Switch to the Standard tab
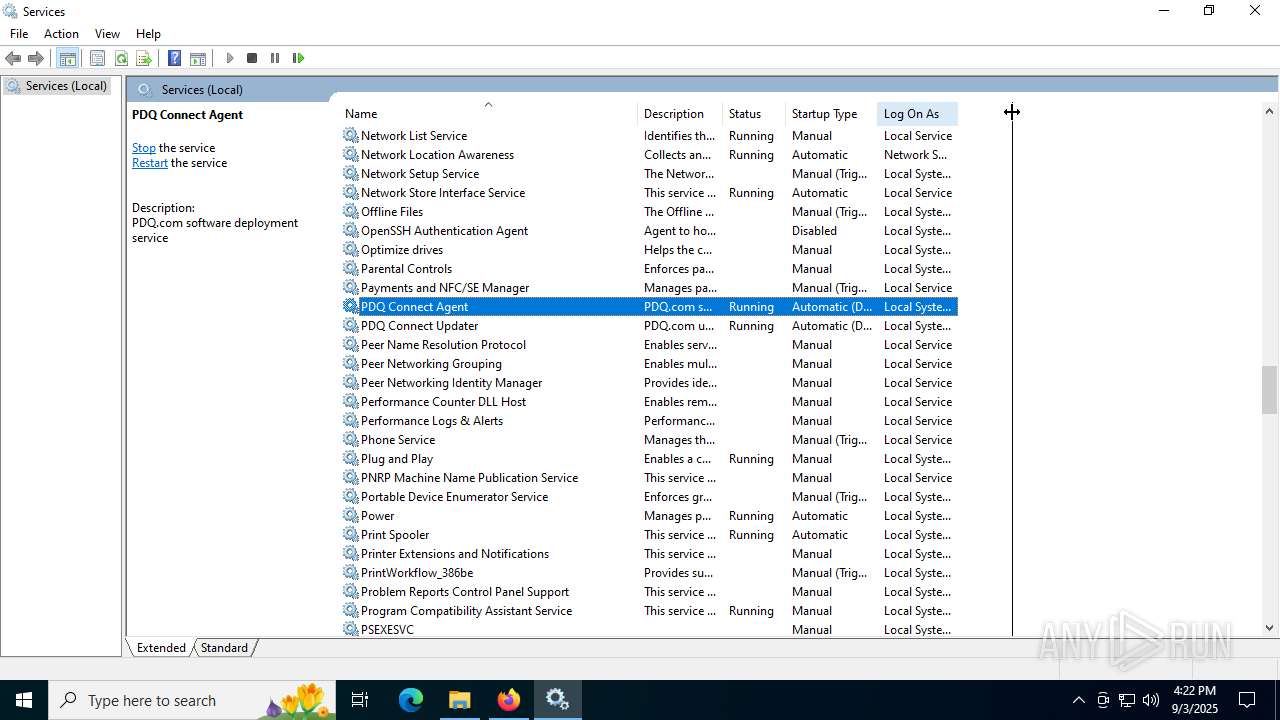The width and height of the screenshot is (1280, 720). pyautogui.click(x=224, y=647)
